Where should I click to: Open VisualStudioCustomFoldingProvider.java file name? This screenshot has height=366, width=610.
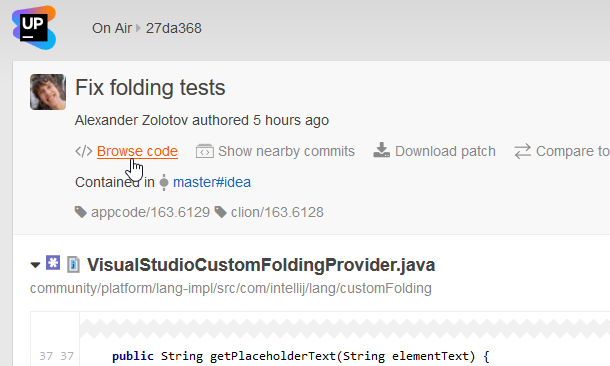click(261, 265)
